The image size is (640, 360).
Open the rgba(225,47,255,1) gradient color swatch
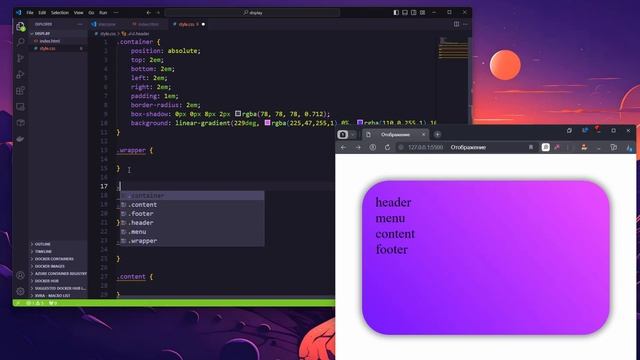[x=267, y=122]
